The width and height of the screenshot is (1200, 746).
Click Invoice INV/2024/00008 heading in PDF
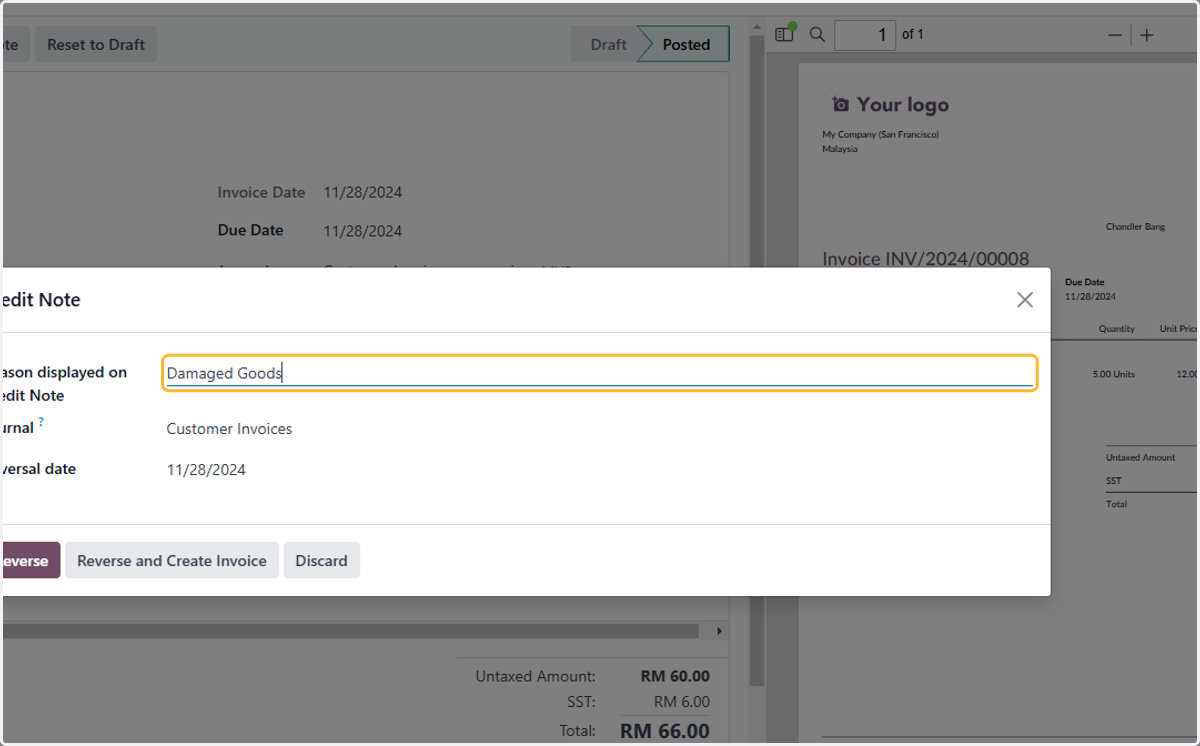[x=925, y=259]
